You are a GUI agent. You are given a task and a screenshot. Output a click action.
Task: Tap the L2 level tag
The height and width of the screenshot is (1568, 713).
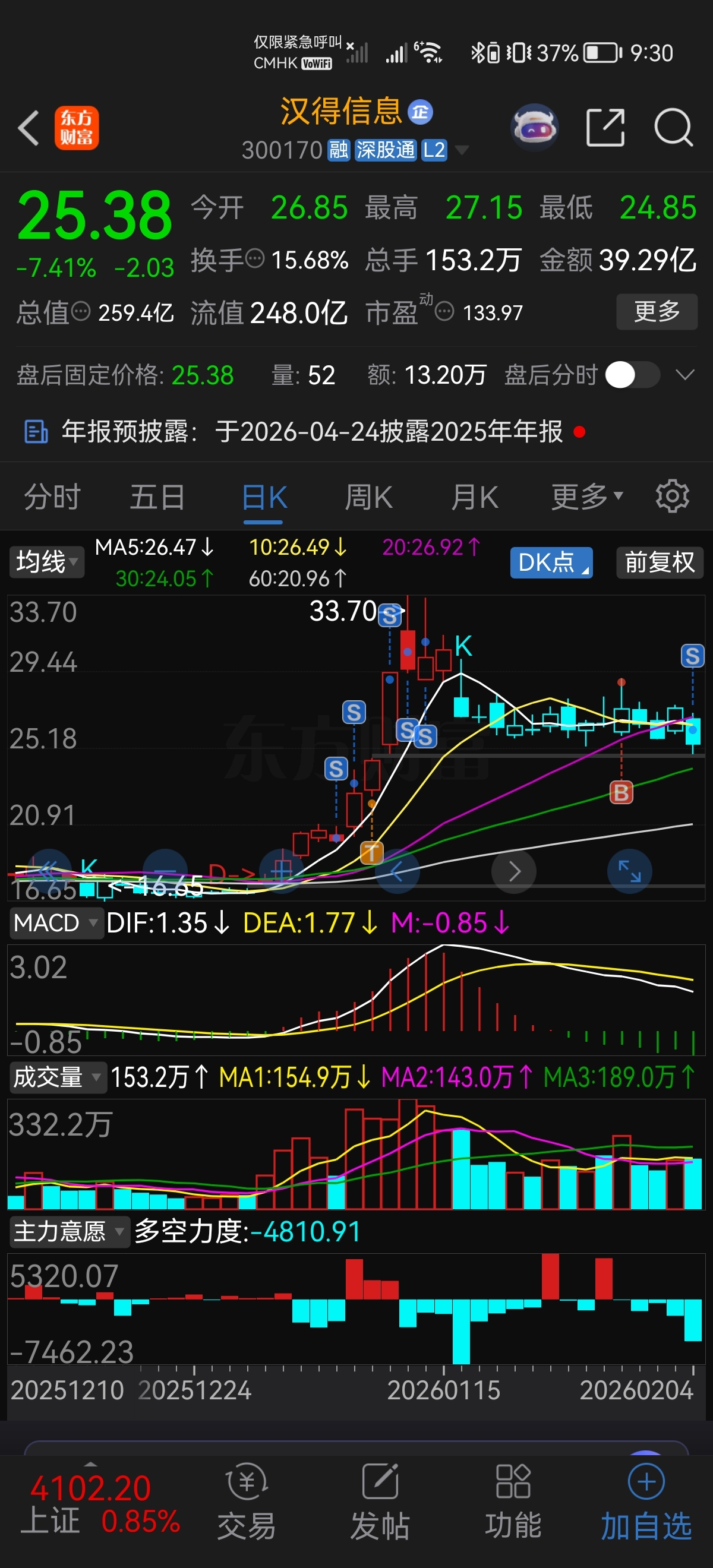[434, 150]
